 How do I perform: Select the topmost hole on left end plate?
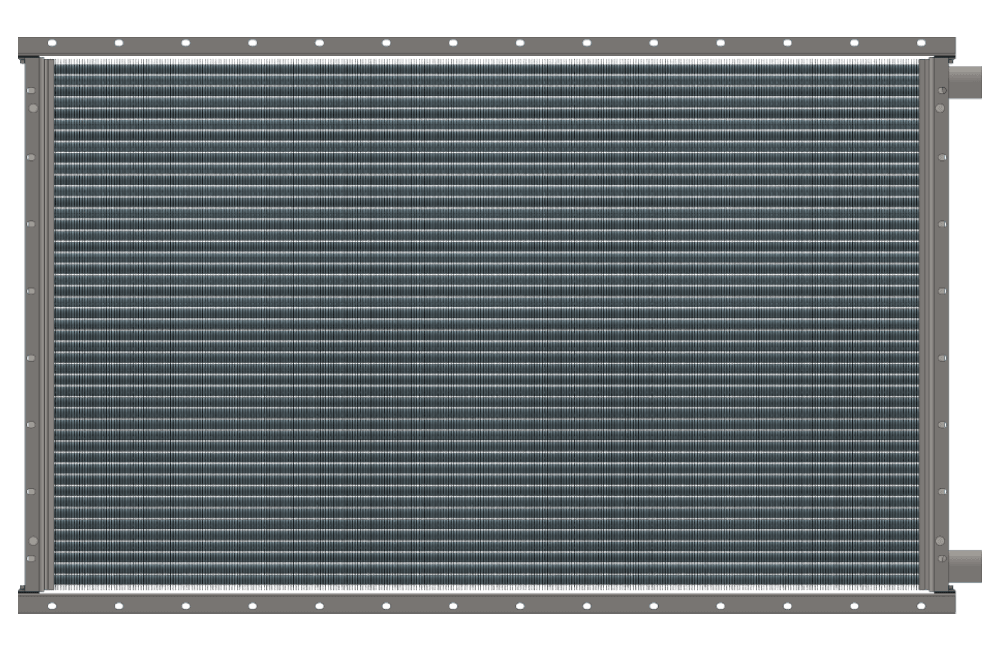(32, 89)
